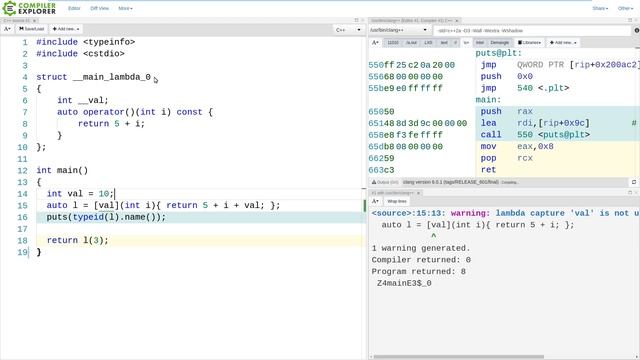The width and height of the screenshot is (640, 360).
Task: Close the output pane tab
Action: coord(418,193)
